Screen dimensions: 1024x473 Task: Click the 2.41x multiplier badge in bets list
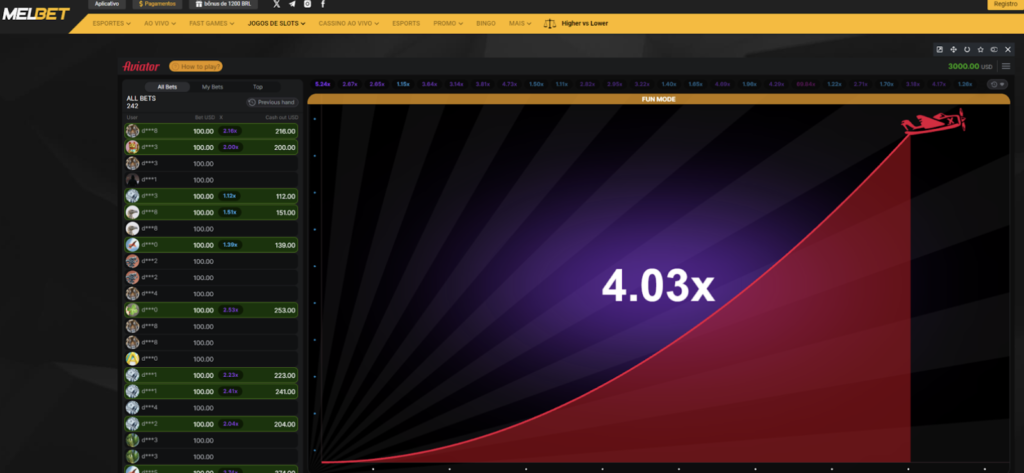point(230,391)
